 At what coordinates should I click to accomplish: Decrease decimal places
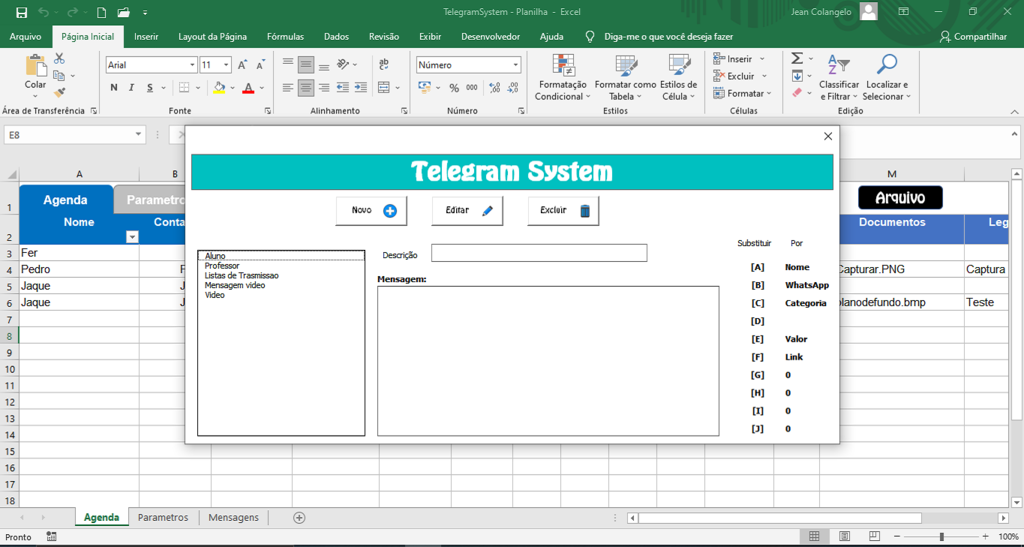click(513, 87)
